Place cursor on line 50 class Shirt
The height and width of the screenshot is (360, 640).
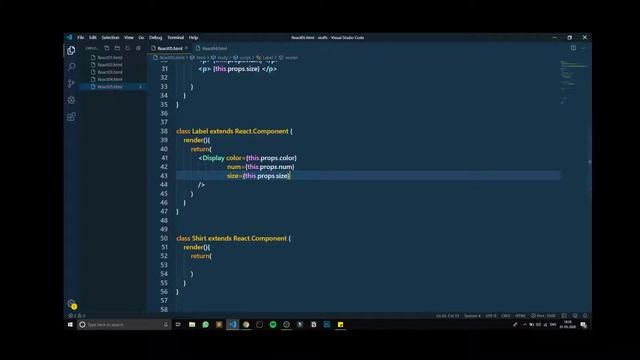click(x=233, y=238)
